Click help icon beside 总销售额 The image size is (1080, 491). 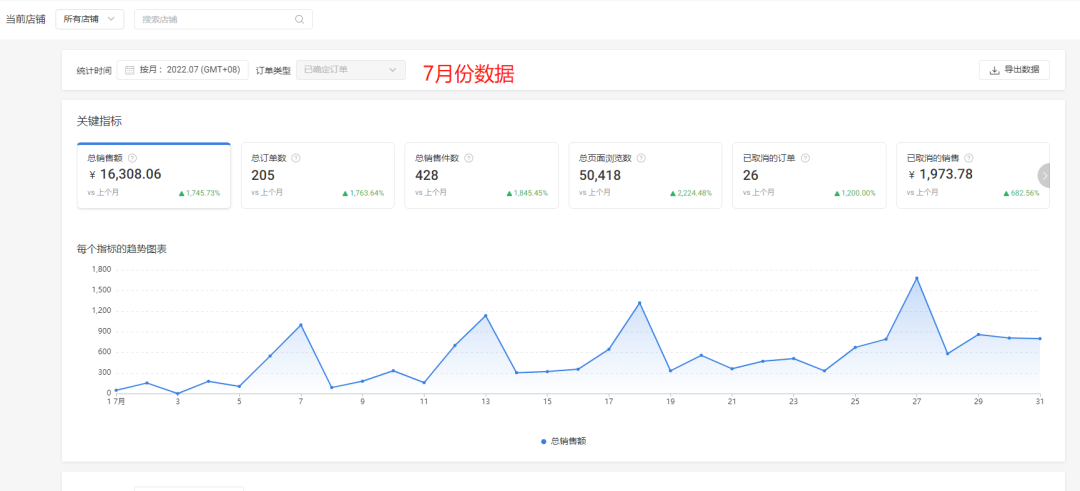[x=132, y=158]
